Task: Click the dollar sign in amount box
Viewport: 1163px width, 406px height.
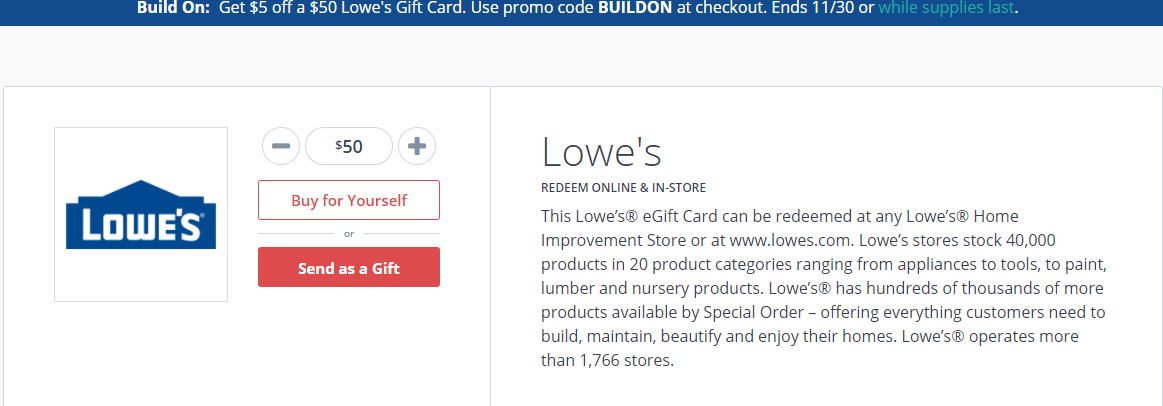Action: (x=338, y=145)
